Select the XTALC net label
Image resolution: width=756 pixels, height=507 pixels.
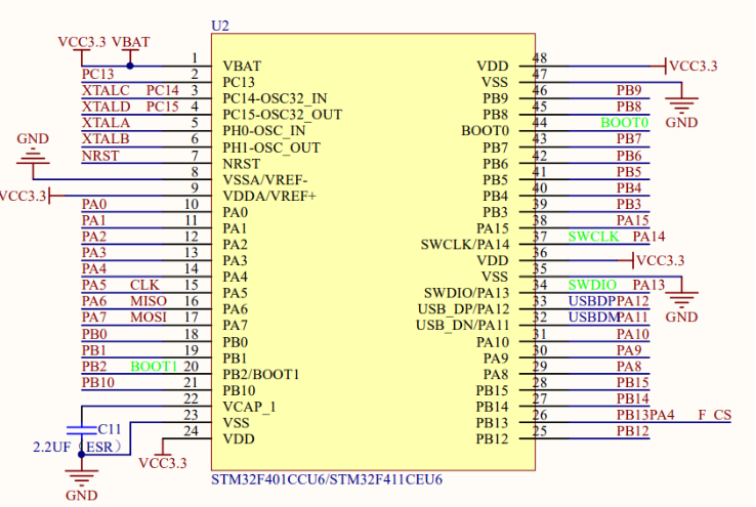point(106,90)
